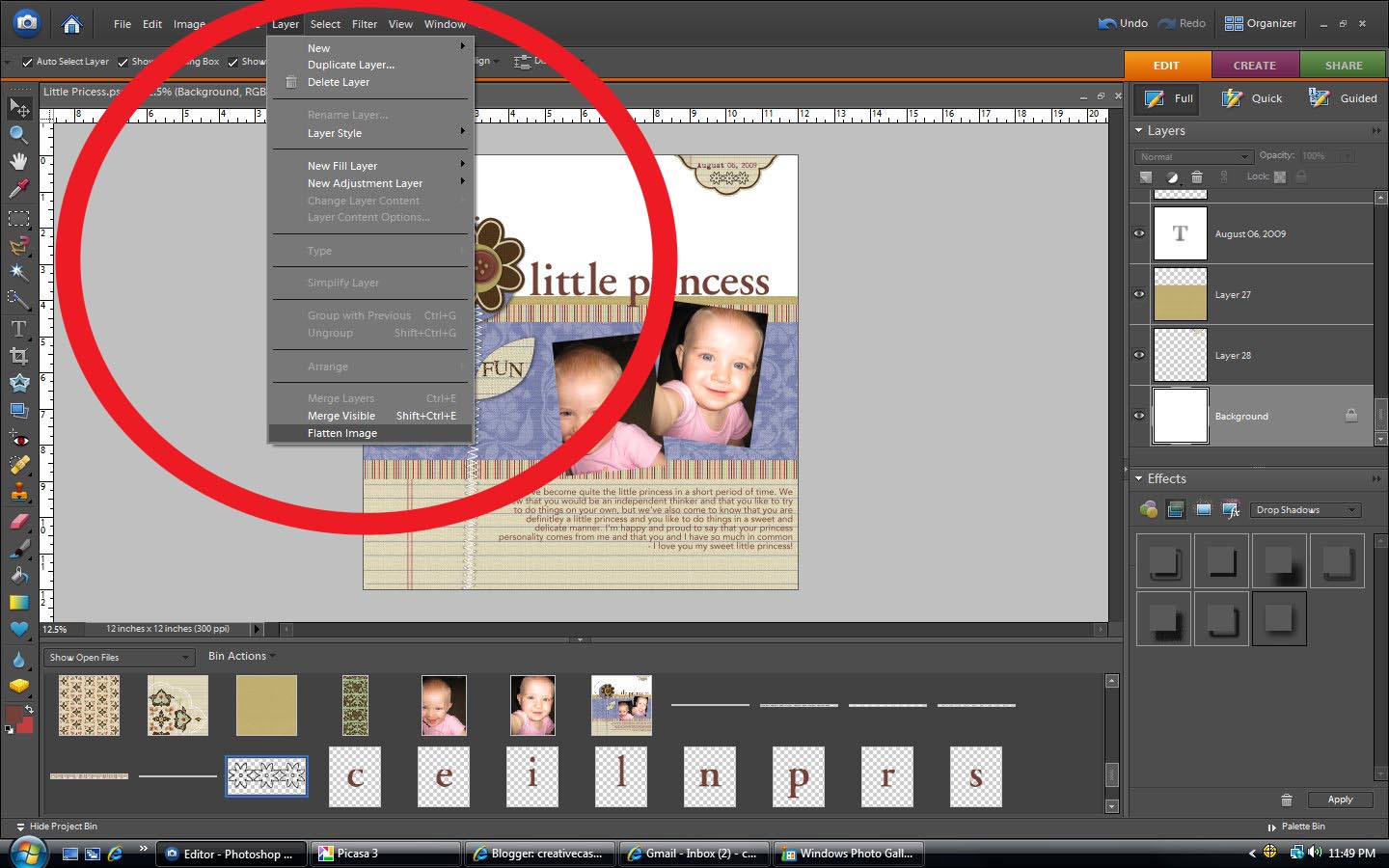Screen dimensions: 1389x868
Task: Select the Eyedropper tool
Action: coord(18,189)
